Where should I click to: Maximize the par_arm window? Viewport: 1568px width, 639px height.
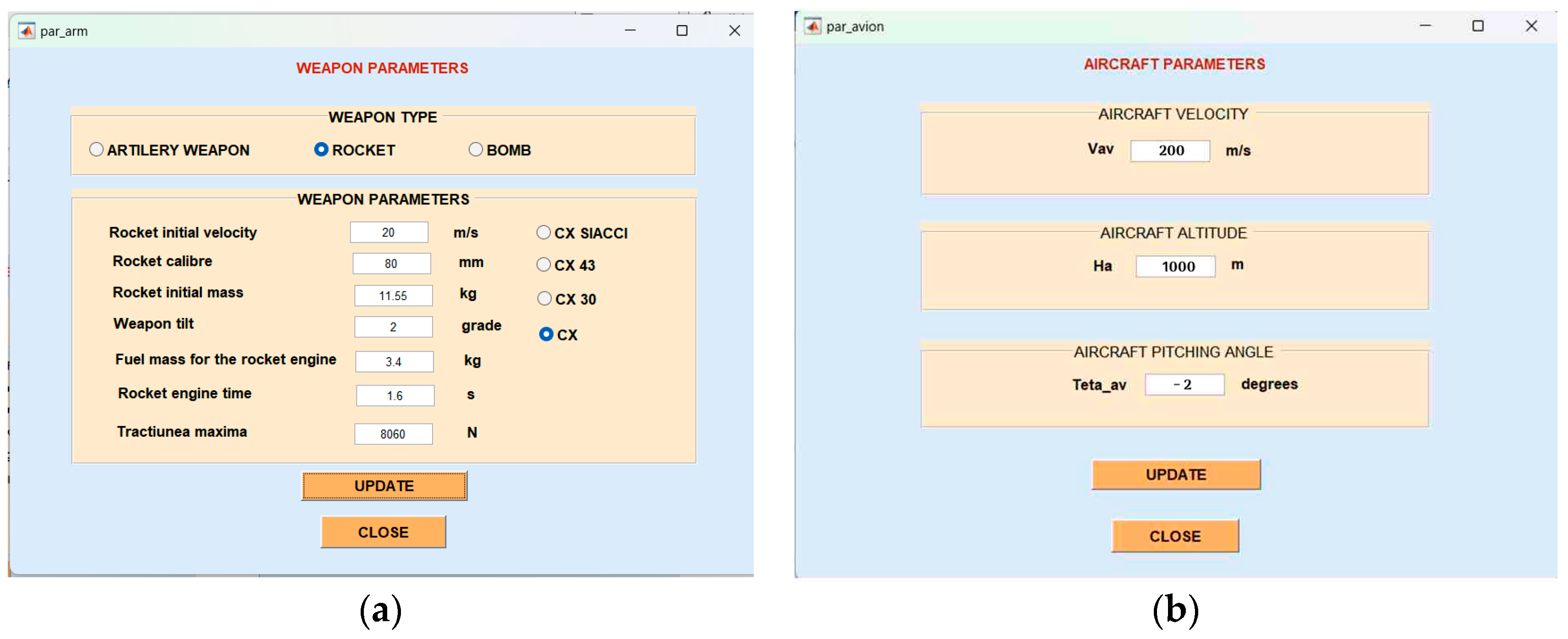point(682,31)
